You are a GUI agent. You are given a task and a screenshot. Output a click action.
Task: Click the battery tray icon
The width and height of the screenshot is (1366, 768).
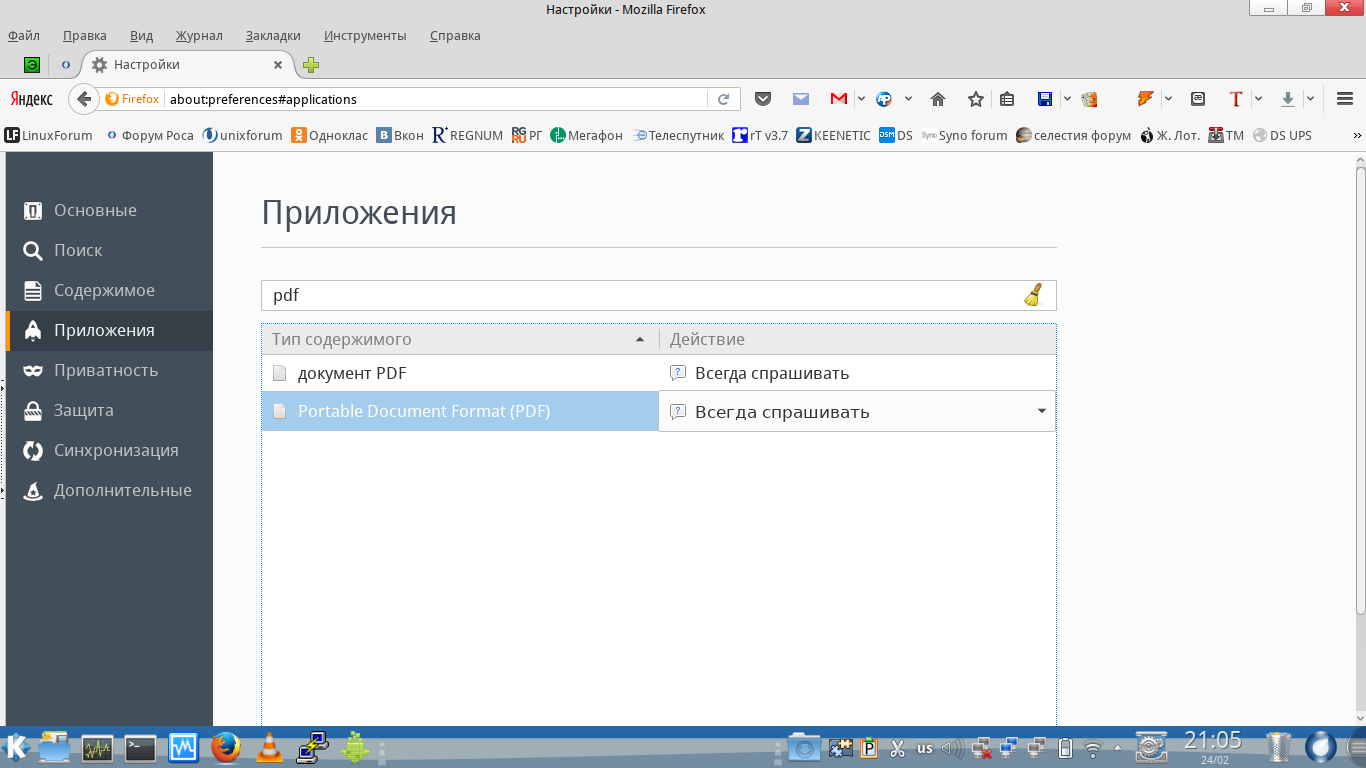1065,748
